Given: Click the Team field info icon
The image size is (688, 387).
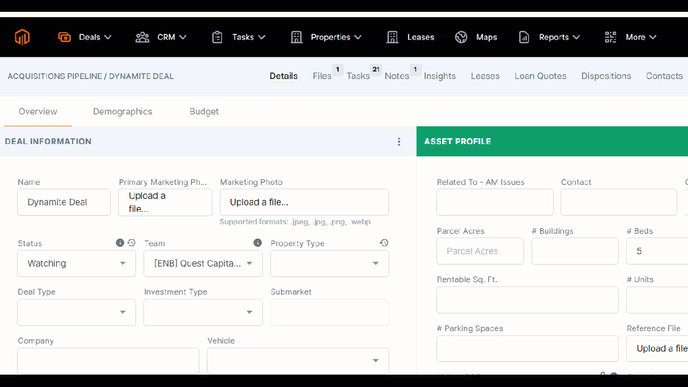Looking at the screenshot, I should [x=258, y=243].
